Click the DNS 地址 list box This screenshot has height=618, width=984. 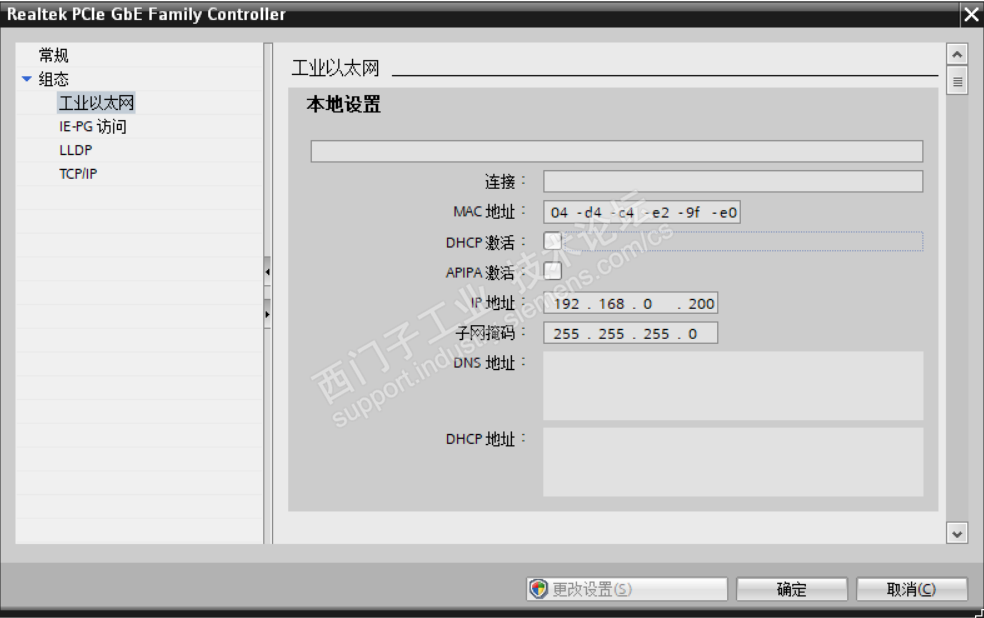tap(733, 386)
